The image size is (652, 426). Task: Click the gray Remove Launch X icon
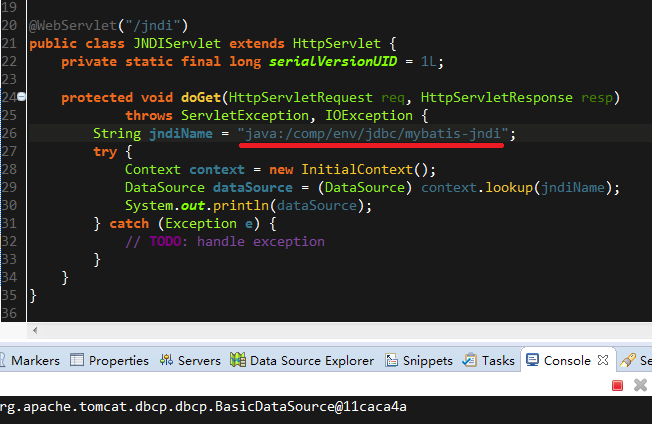[640, 385]
